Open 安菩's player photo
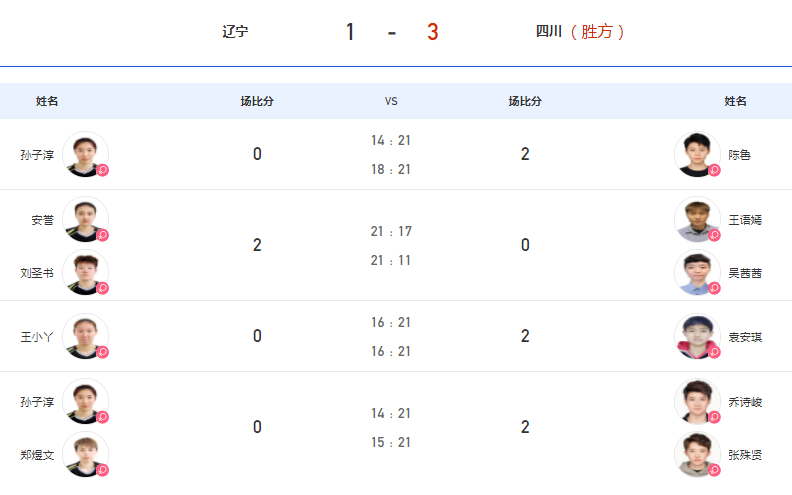Viewport: 792px width, 495px height. 85,219
